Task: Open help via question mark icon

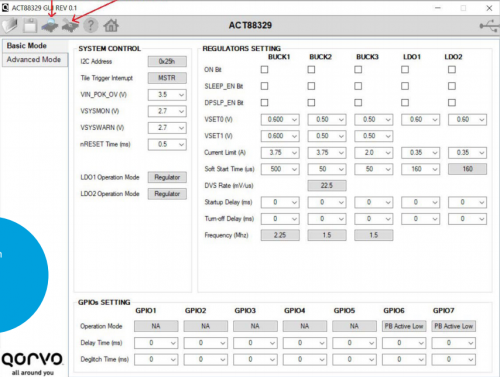Action: click(91, 26)
